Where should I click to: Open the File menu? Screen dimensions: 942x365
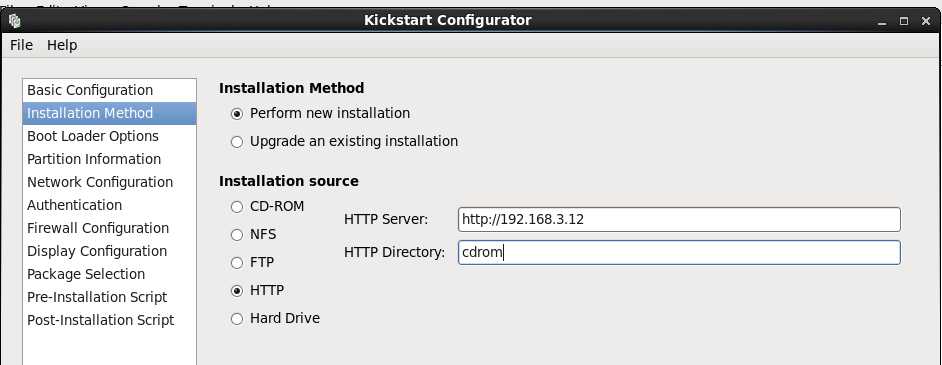21,45
